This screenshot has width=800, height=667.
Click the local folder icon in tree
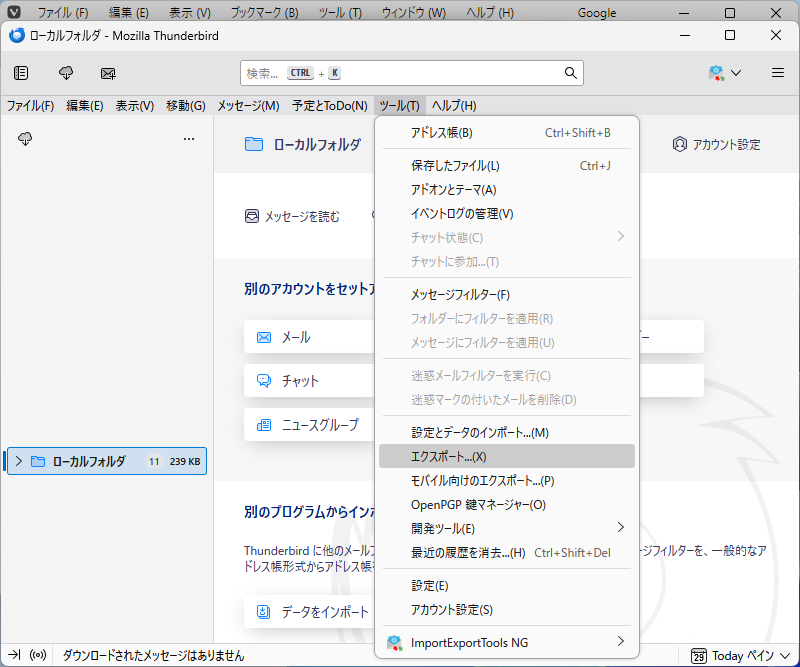point(38,461)
